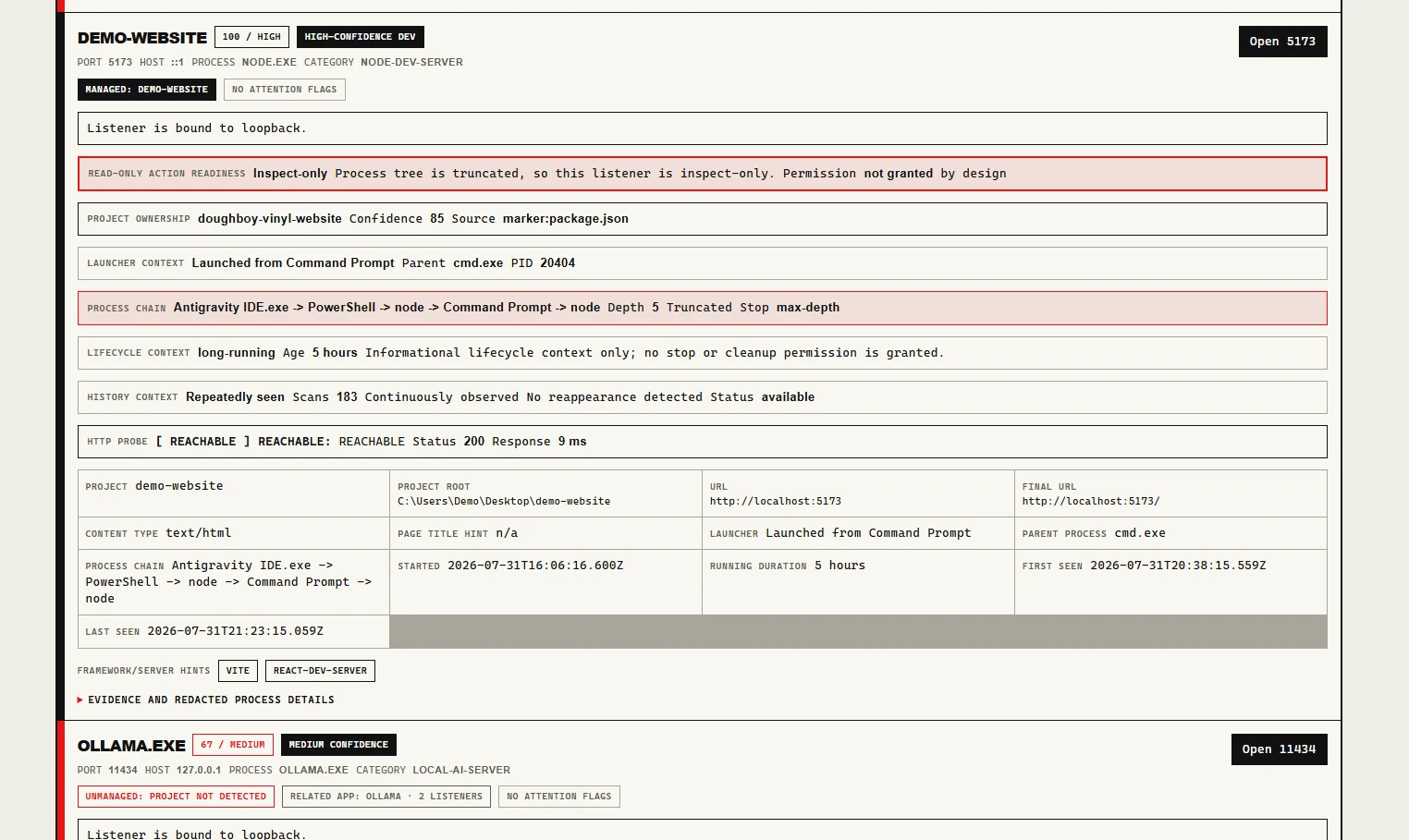
Task: Click the Lifecycle Context long-running row
Action: pyautogui.click(x=703, y=353)
